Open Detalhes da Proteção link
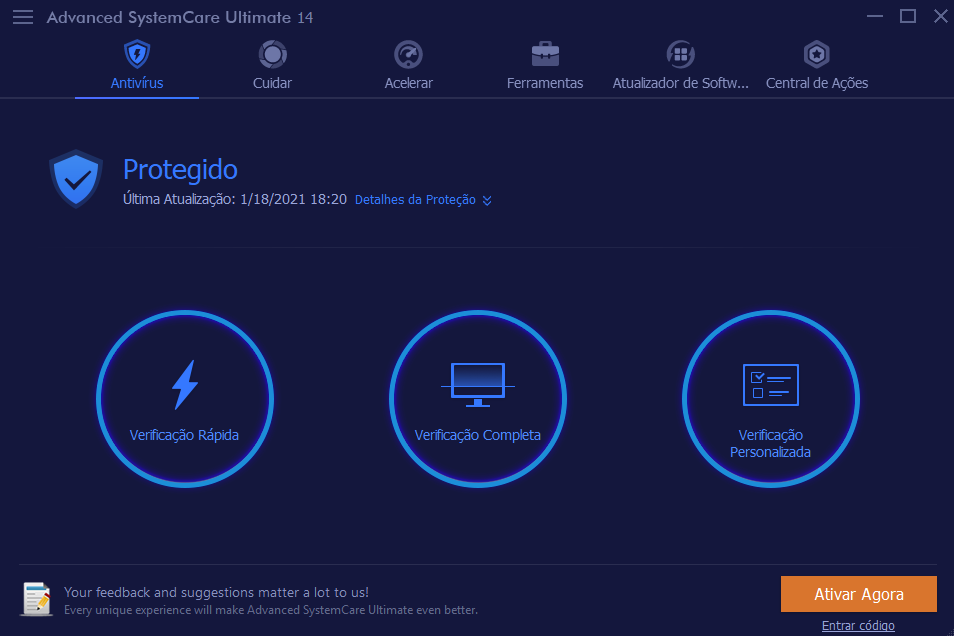Screen dimensions: 954x636 415,200
